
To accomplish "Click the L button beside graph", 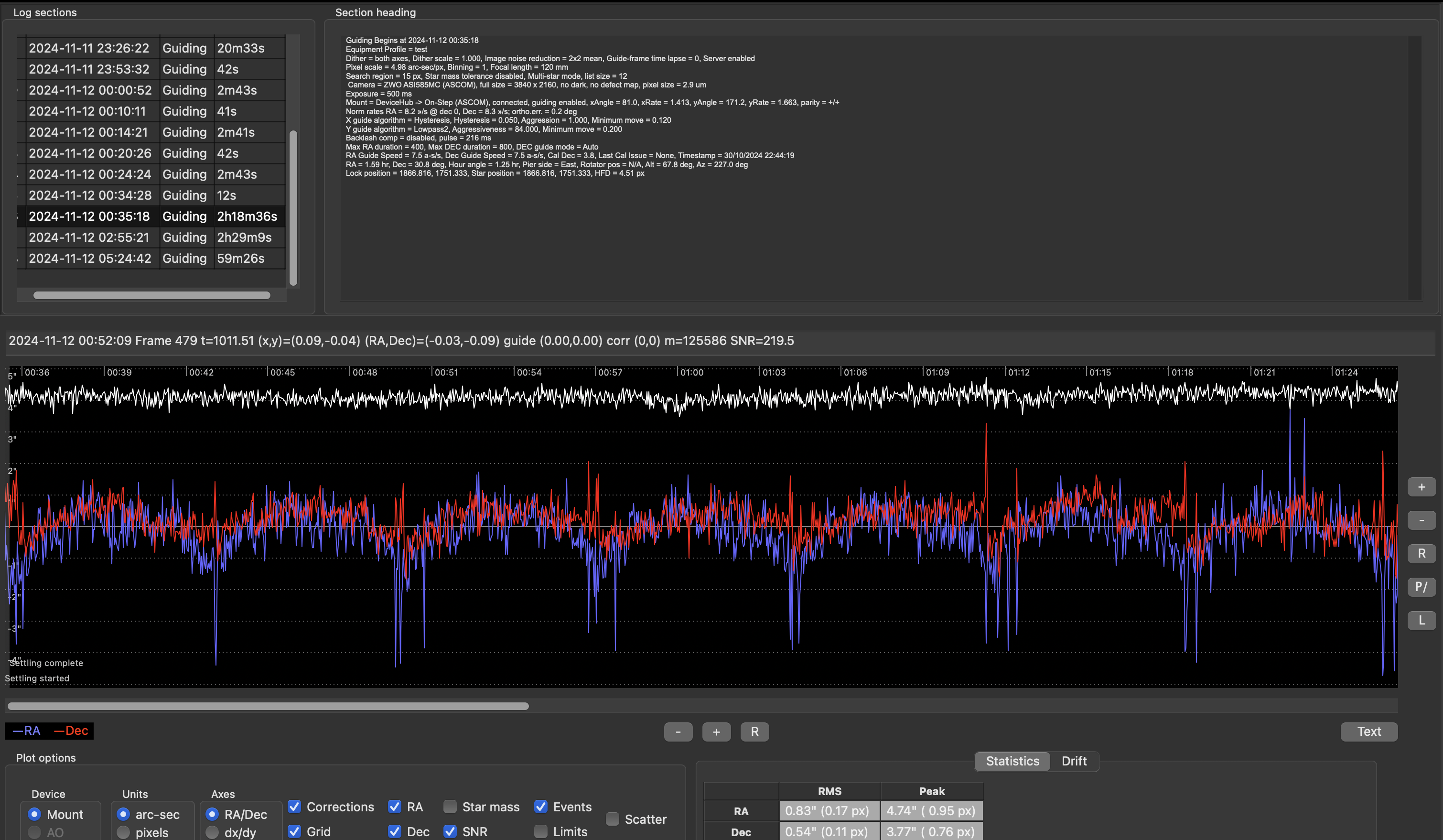I will 1421,620.
